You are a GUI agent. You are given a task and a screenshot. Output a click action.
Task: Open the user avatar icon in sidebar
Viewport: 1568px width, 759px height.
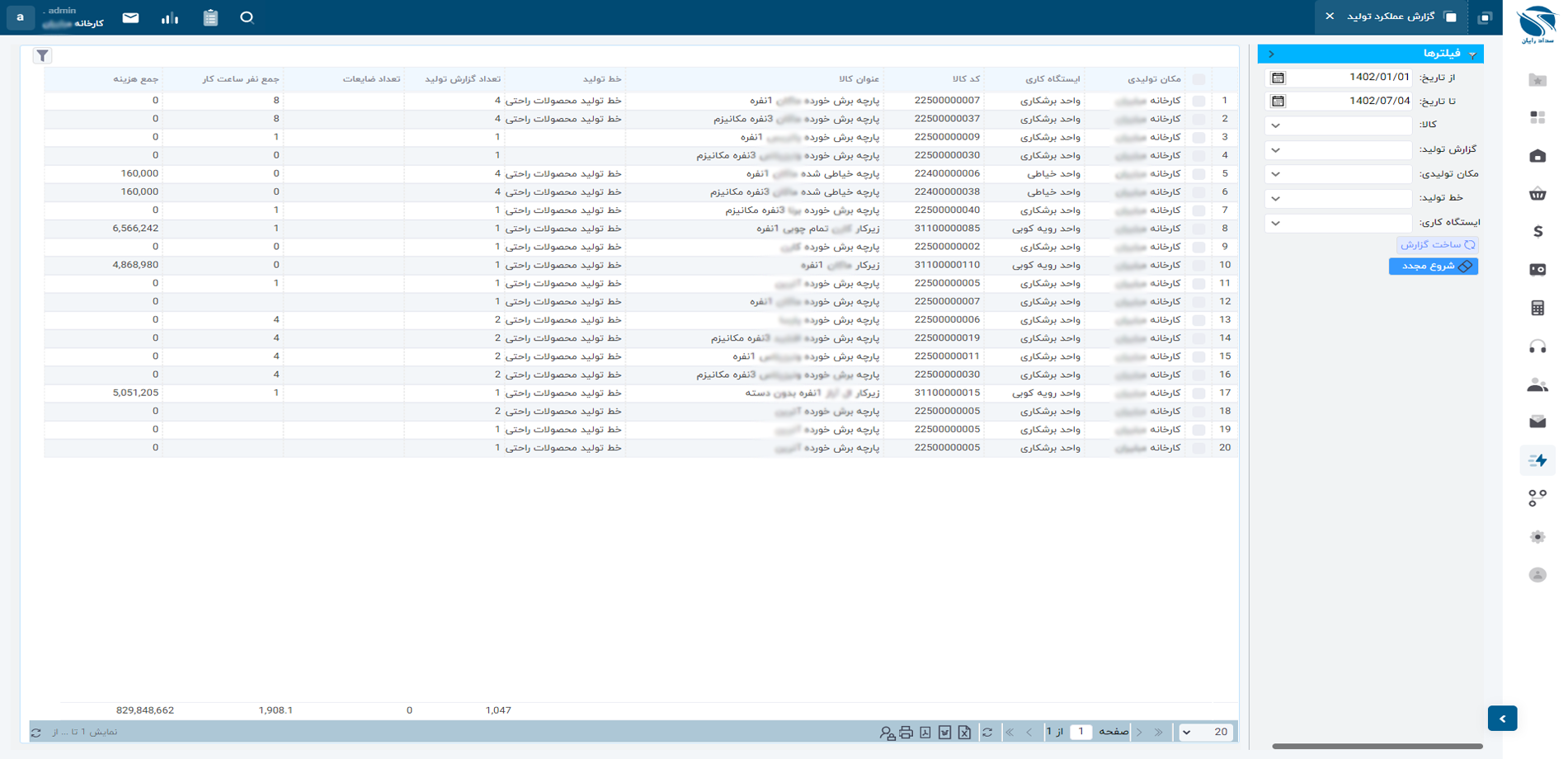1537,574
